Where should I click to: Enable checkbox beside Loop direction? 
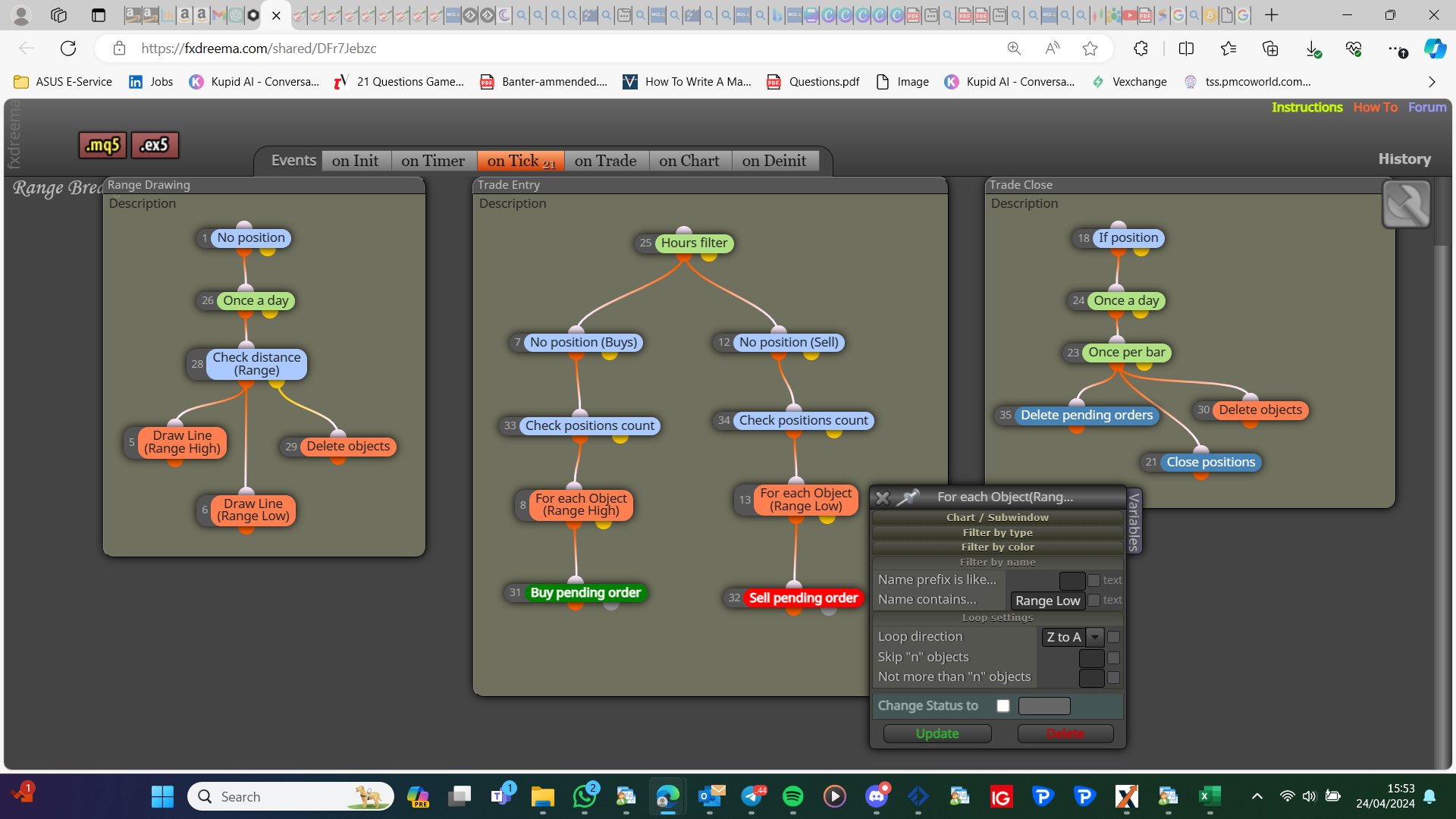1113,637
